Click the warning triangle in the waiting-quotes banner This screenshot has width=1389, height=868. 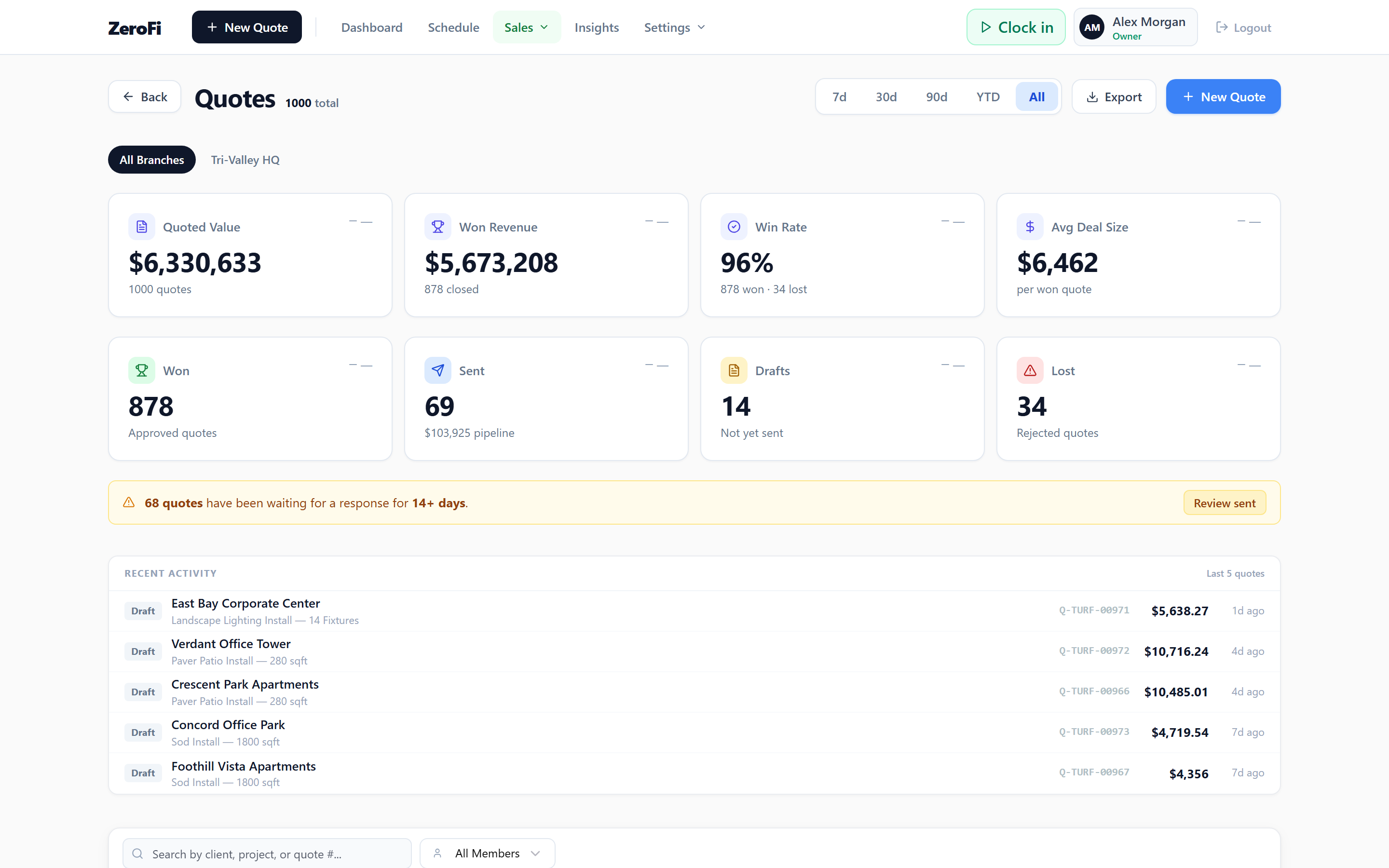[129, 502]
